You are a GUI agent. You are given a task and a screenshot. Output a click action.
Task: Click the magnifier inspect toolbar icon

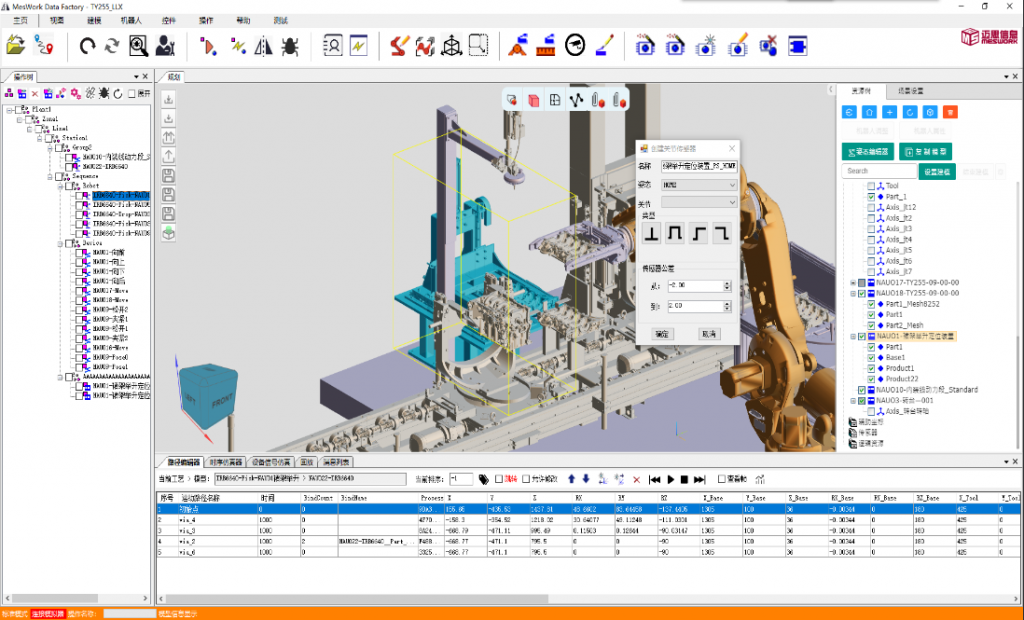click(138, 46)
